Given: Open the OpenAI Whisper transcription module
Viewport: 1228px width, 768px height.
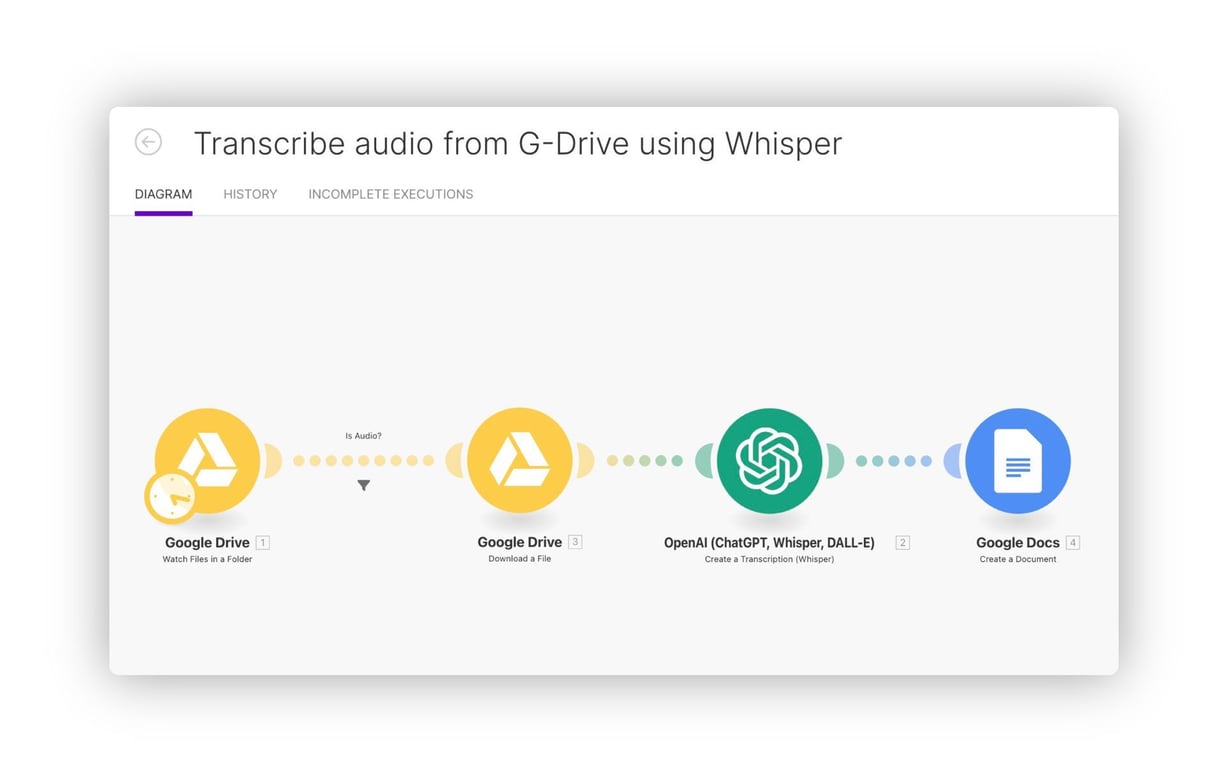Looking at the screenshot, I should coord(769,461).
